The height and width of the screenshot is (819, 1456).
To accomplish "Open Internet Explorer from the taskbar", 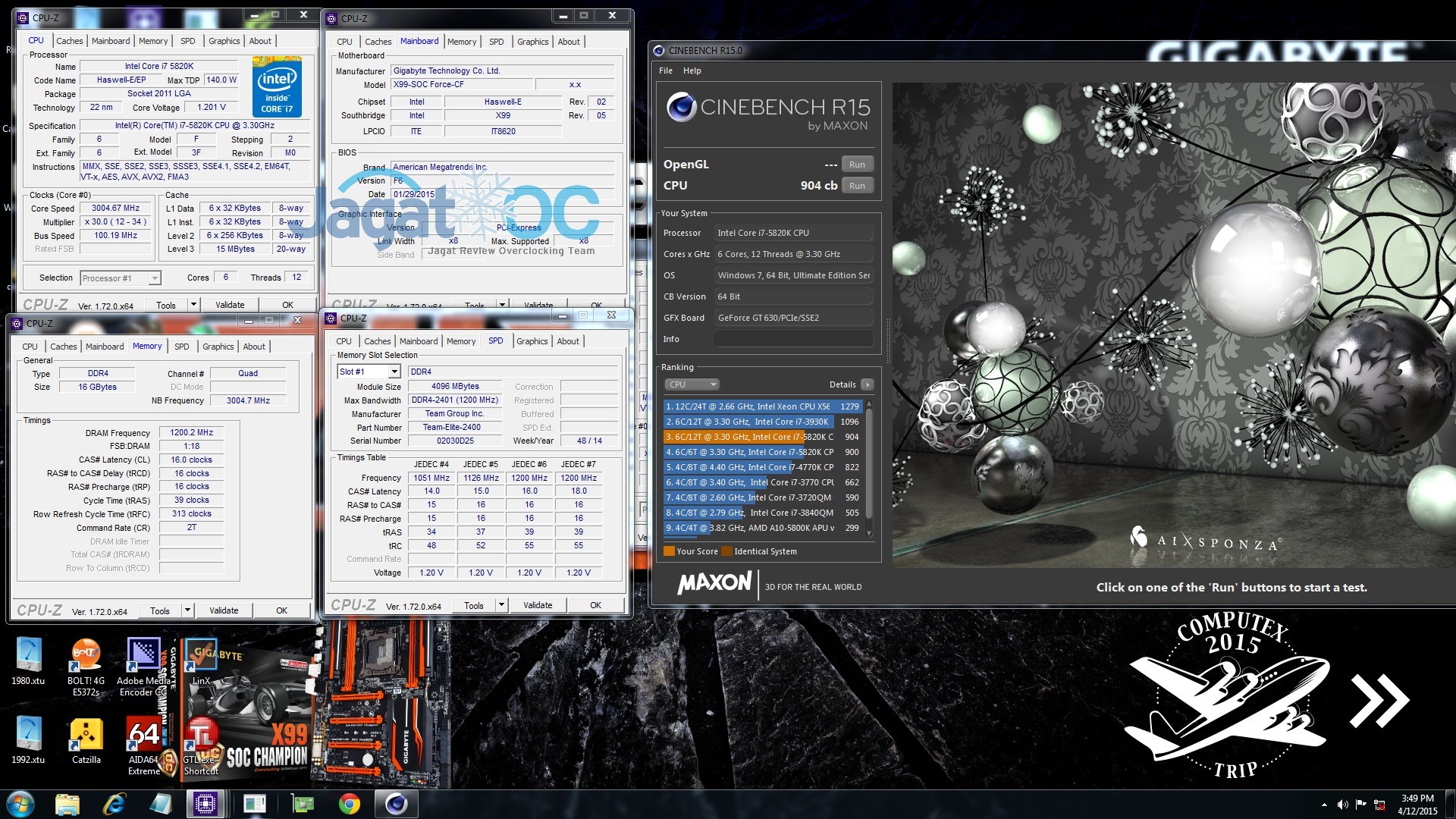I will (114, 804).
